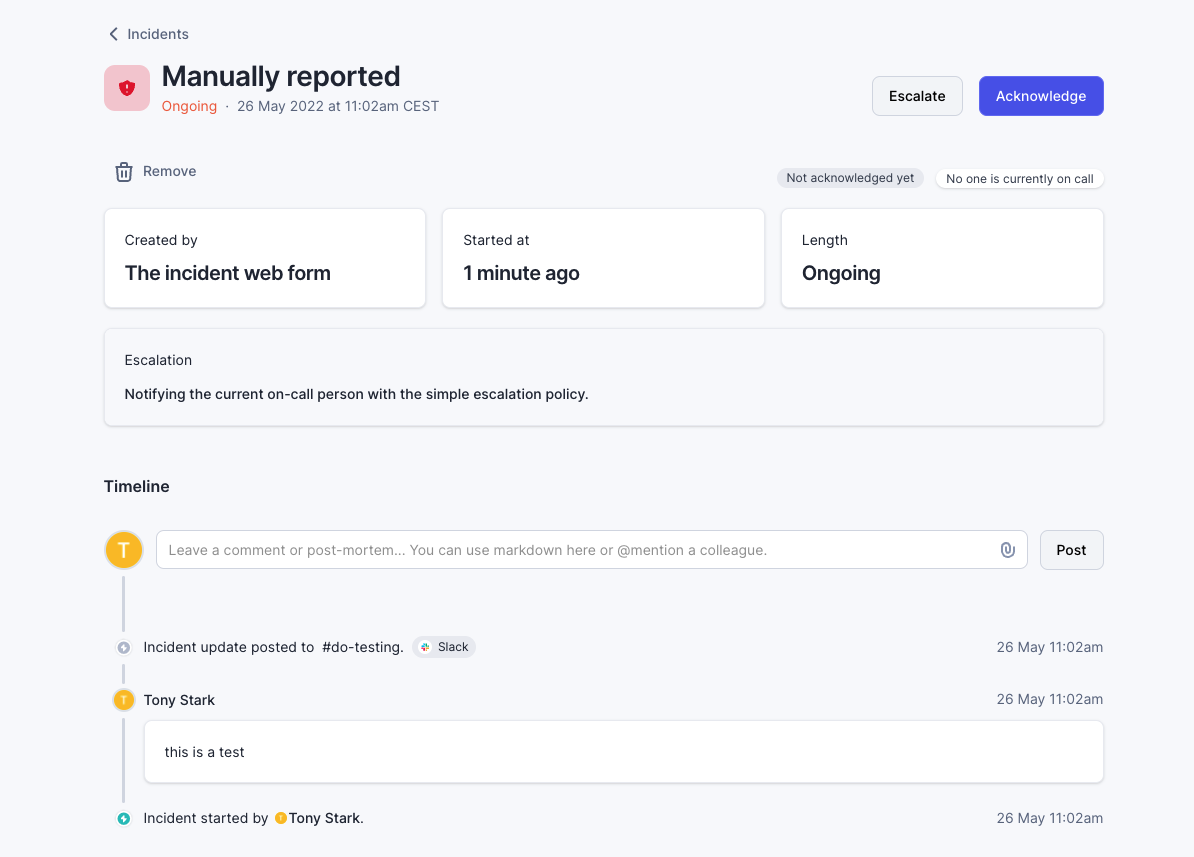This screenshot has height=857, width=1194.
Task: Click the green incident started icon
Action: tap(124, 819)
